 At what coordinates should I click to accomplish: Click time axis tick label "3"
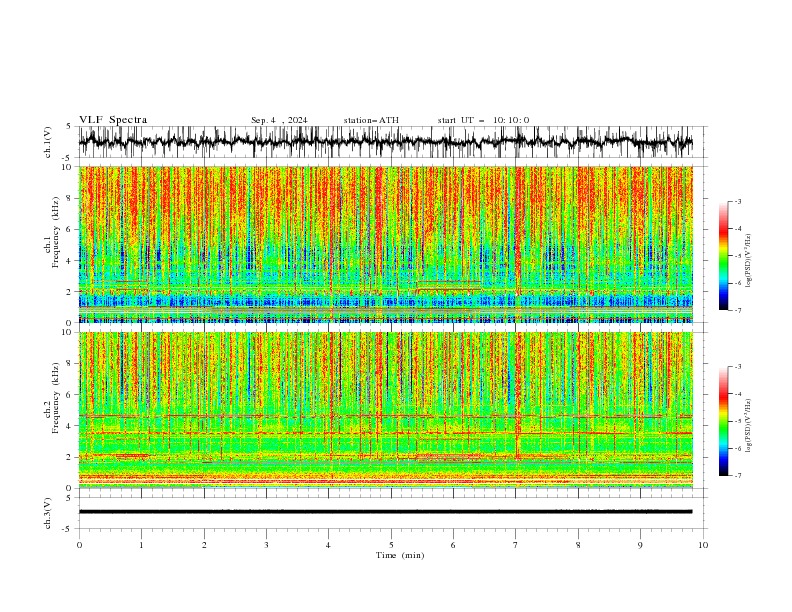point(266,545)
